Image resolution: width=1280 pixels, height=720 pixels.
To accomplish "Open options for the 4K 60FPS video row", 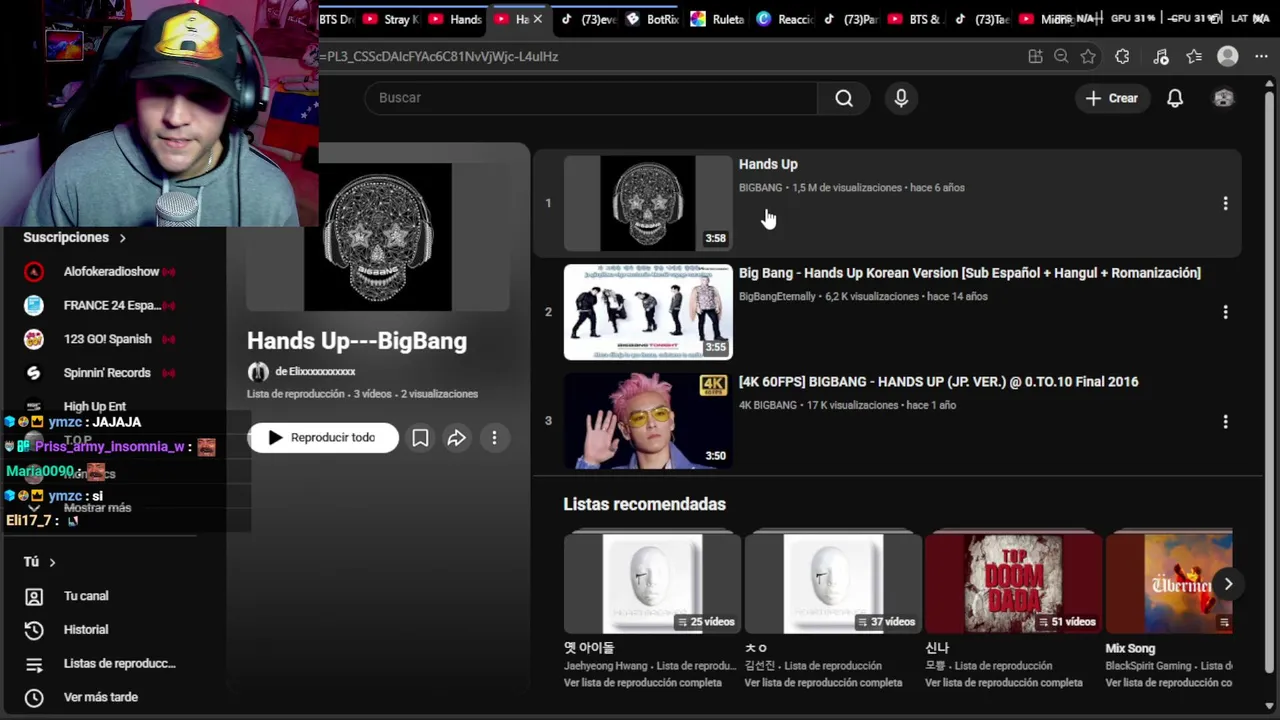I will click(x=1225, y=421).
